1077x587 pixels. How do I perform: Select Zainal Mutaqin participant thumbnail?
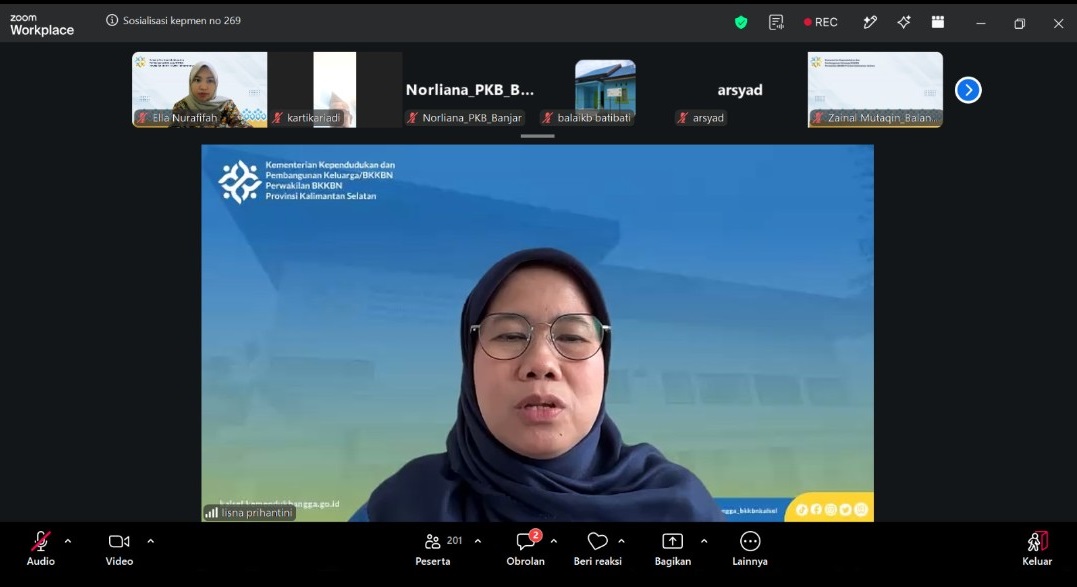(x=875, y=90)
